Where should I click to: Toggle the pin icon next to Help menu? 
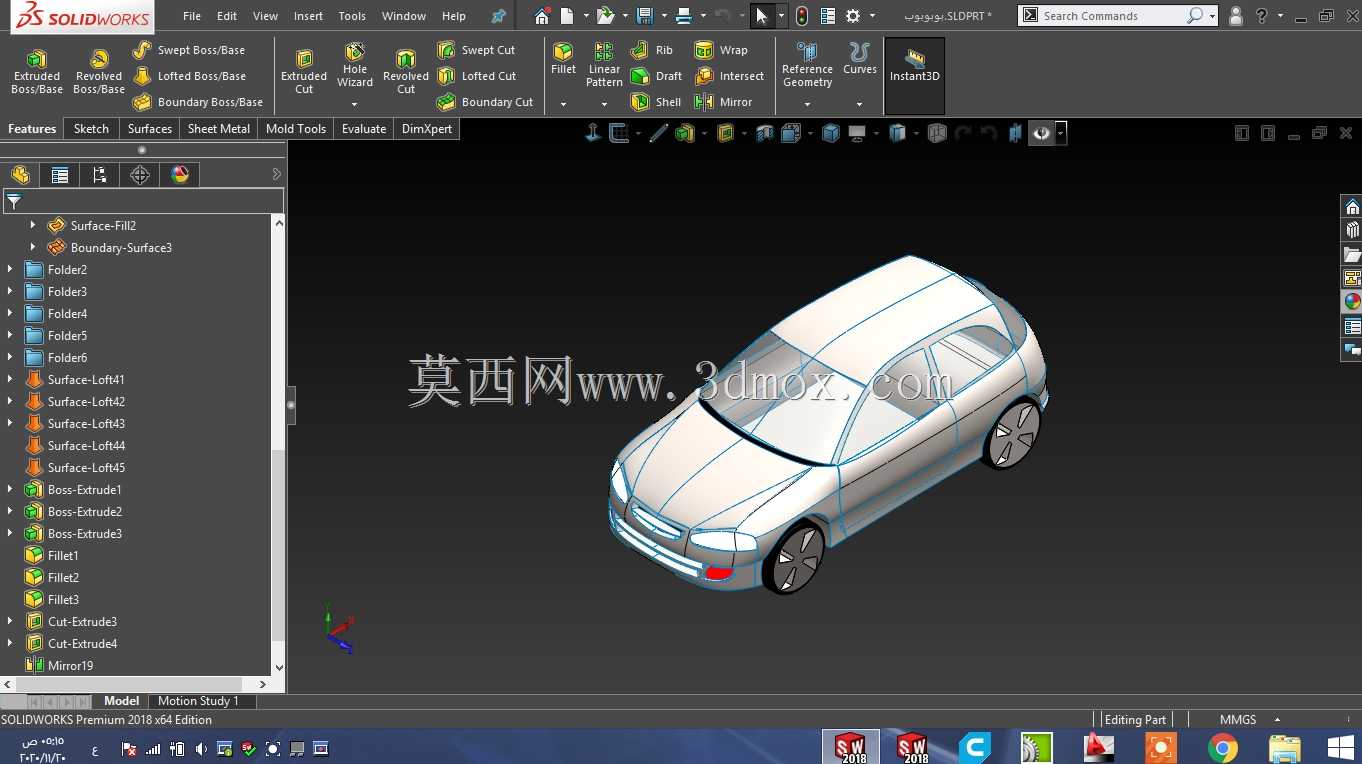[498, 16]
